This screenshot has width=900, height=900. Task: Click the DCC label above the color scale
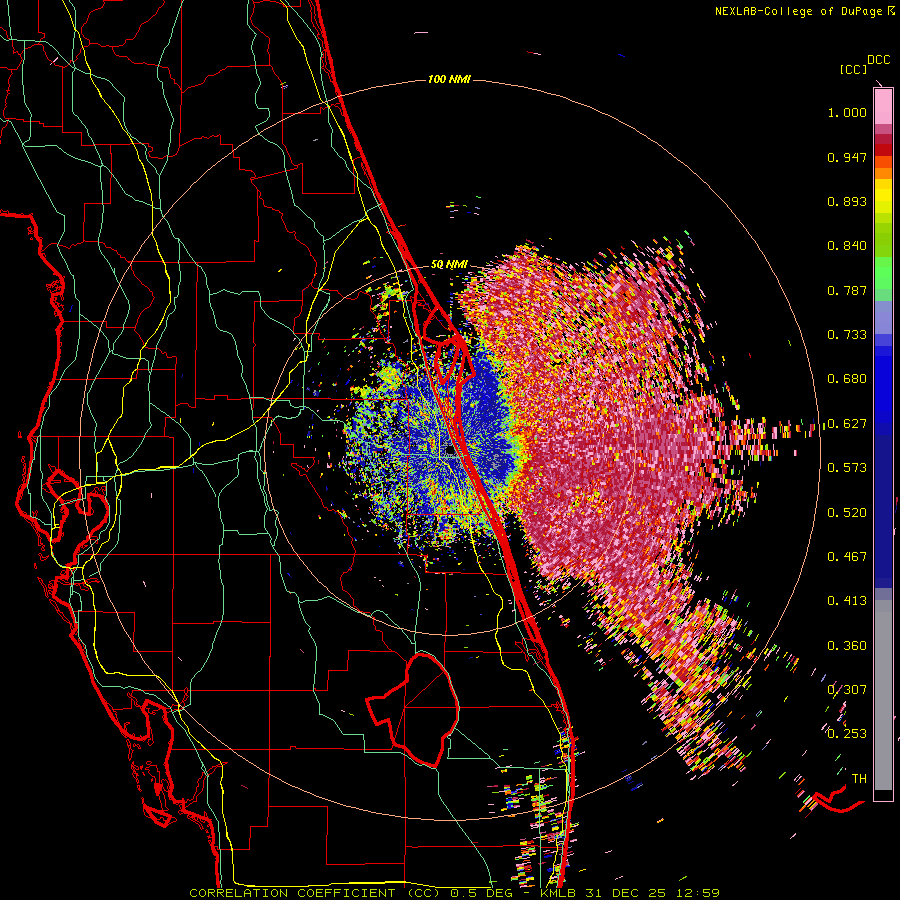click(x=879, y=60)
